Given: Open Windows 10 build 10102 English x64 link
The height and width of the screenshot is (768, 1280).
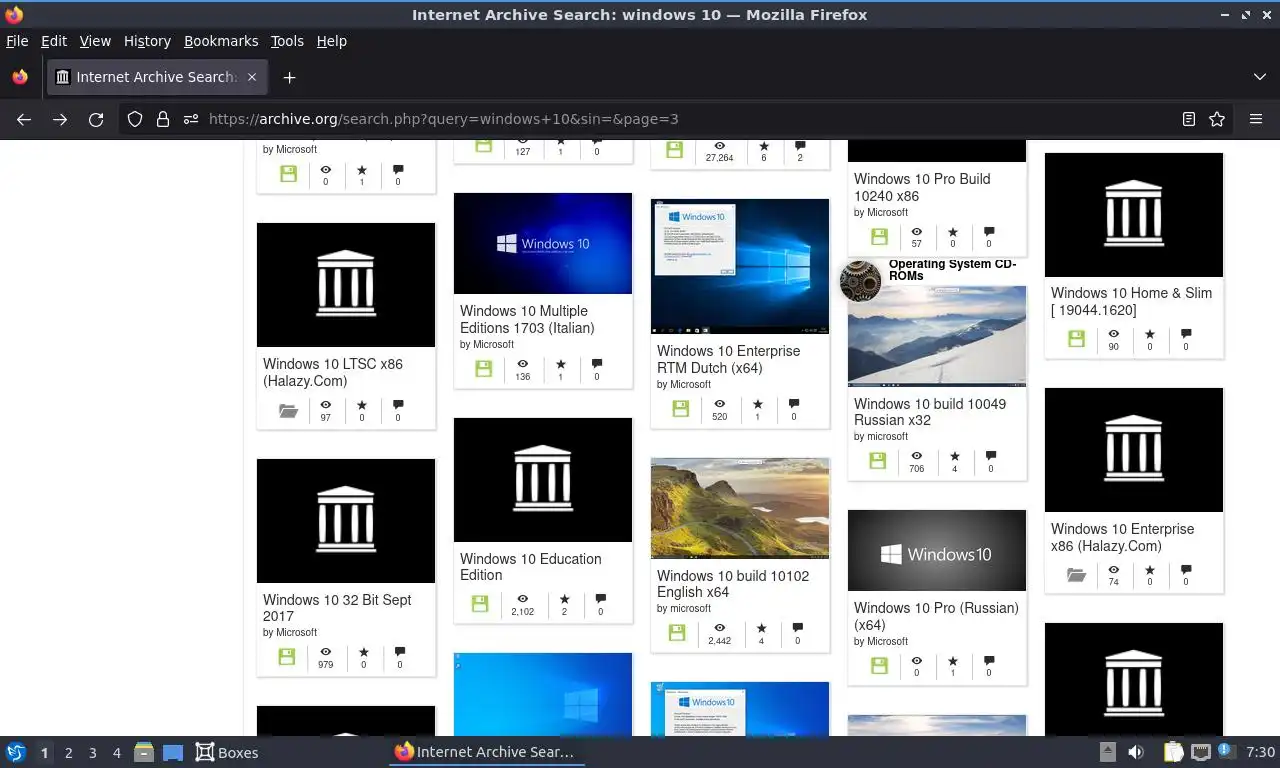Looking at the screenshot, I should [x=733, y=584].
